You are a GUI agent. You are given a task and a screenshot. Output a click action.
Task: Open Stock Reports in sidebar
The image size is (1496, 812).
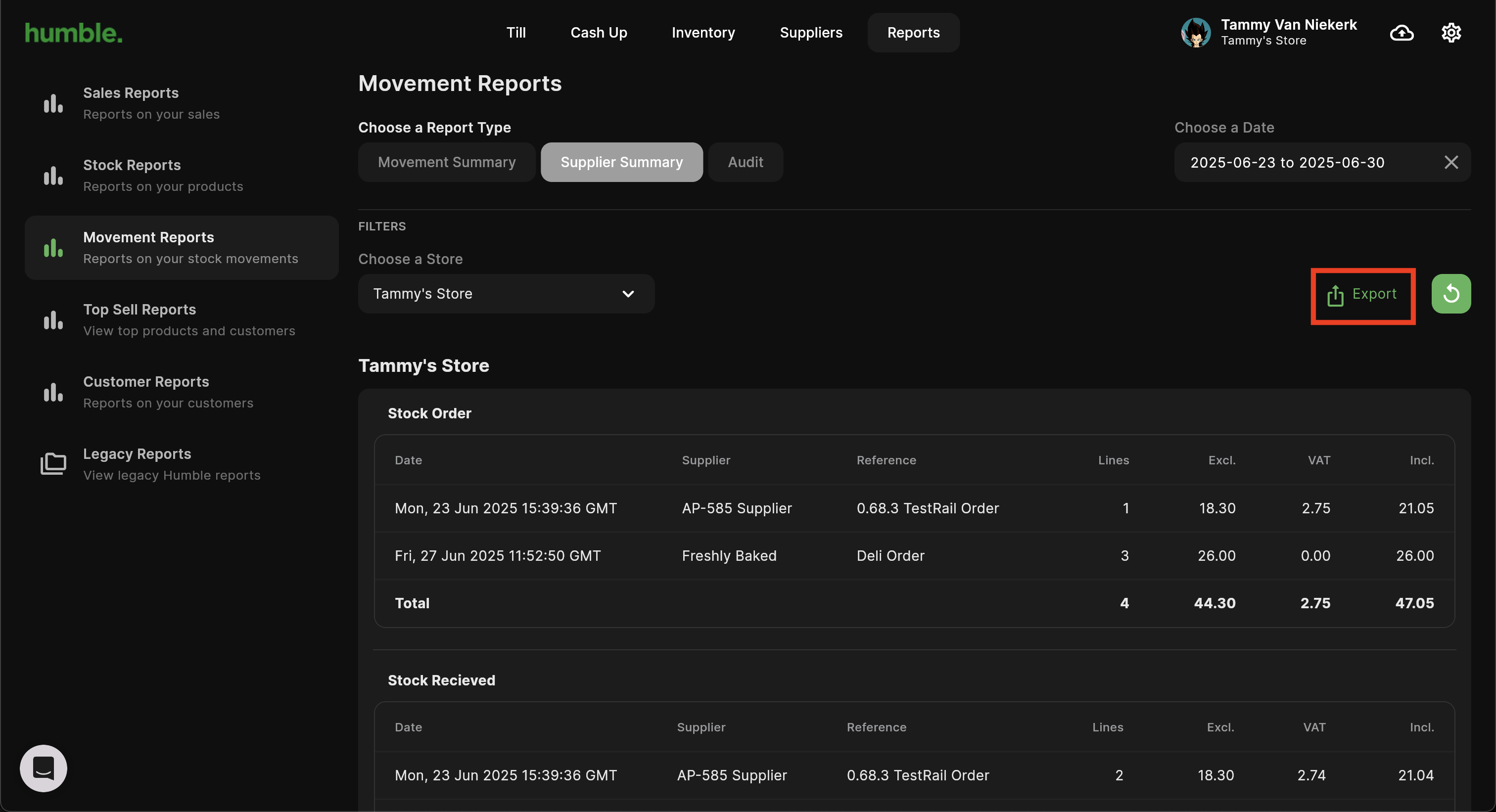(x=181, y=175)
